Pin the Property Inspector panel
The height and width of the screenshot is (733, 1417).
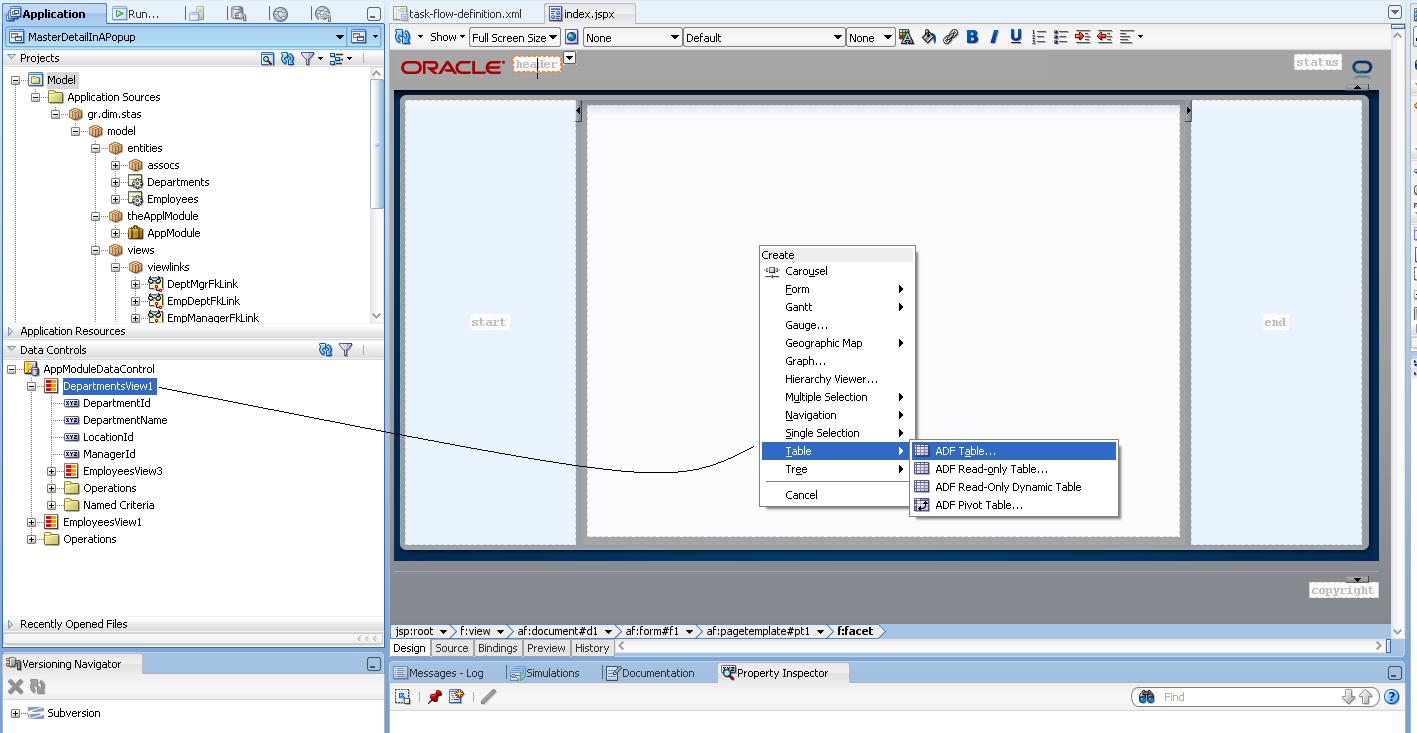click(435, 696)
